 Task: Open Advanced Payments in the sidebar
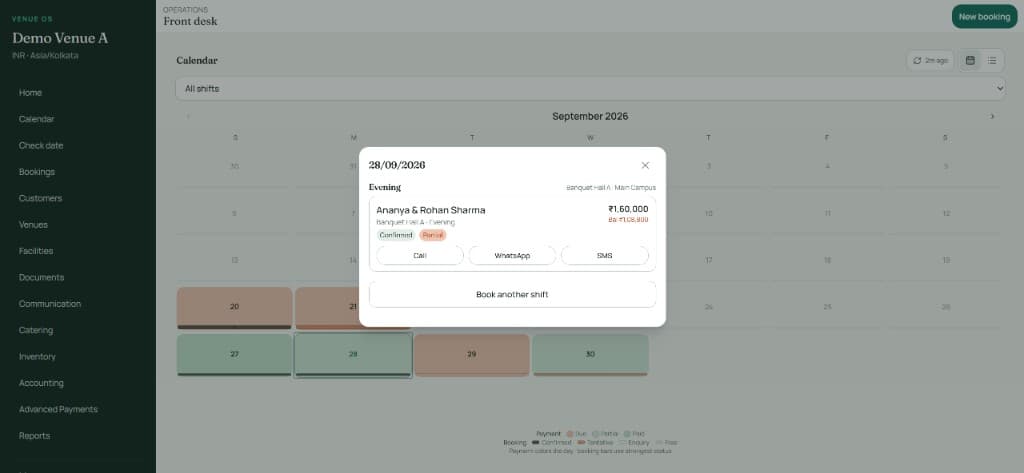[x=58, y=410]
